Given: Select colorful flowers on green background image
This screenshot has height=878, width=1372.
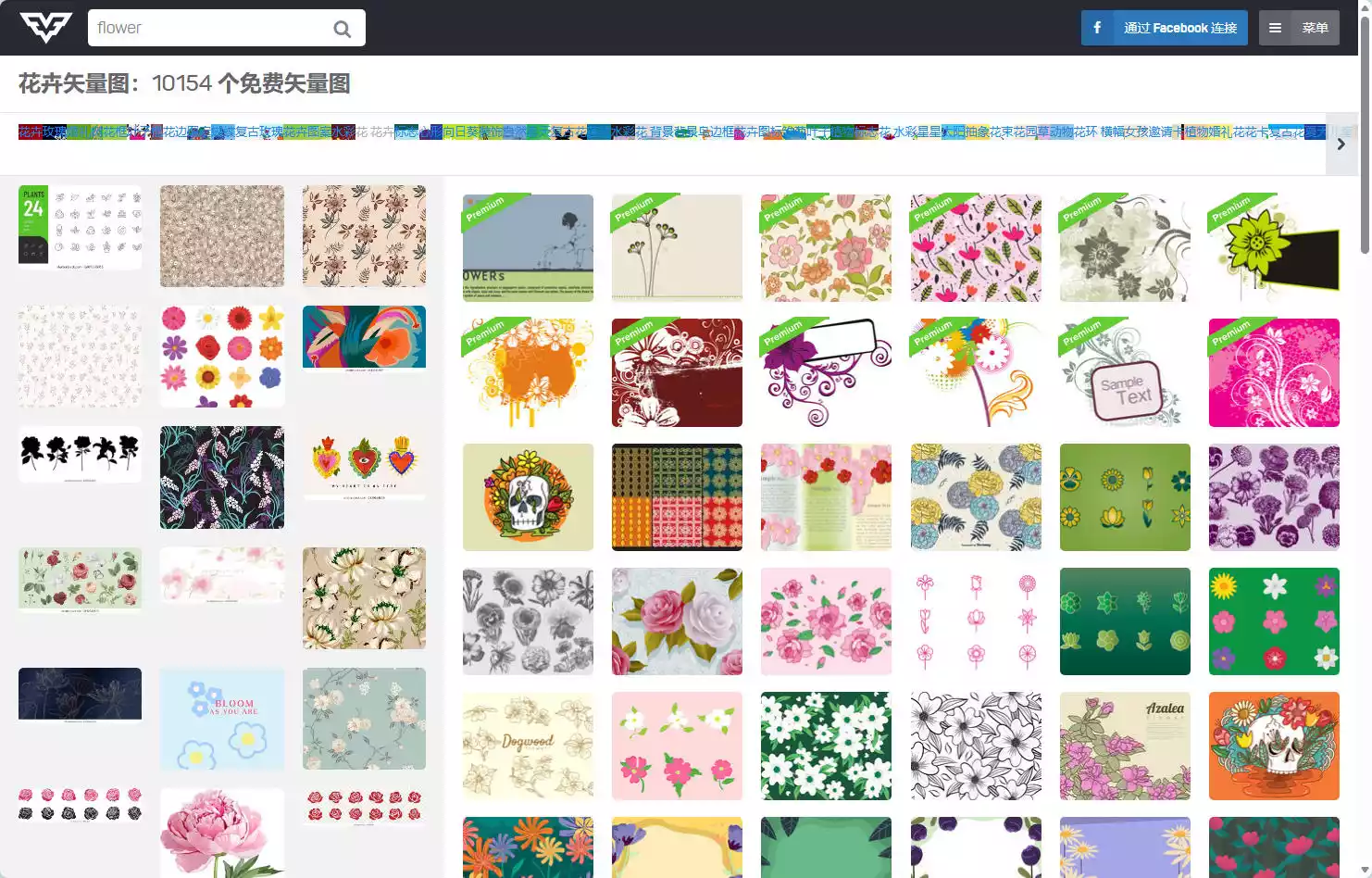Looking at the screenshot, I should [x=1274, y=621].
